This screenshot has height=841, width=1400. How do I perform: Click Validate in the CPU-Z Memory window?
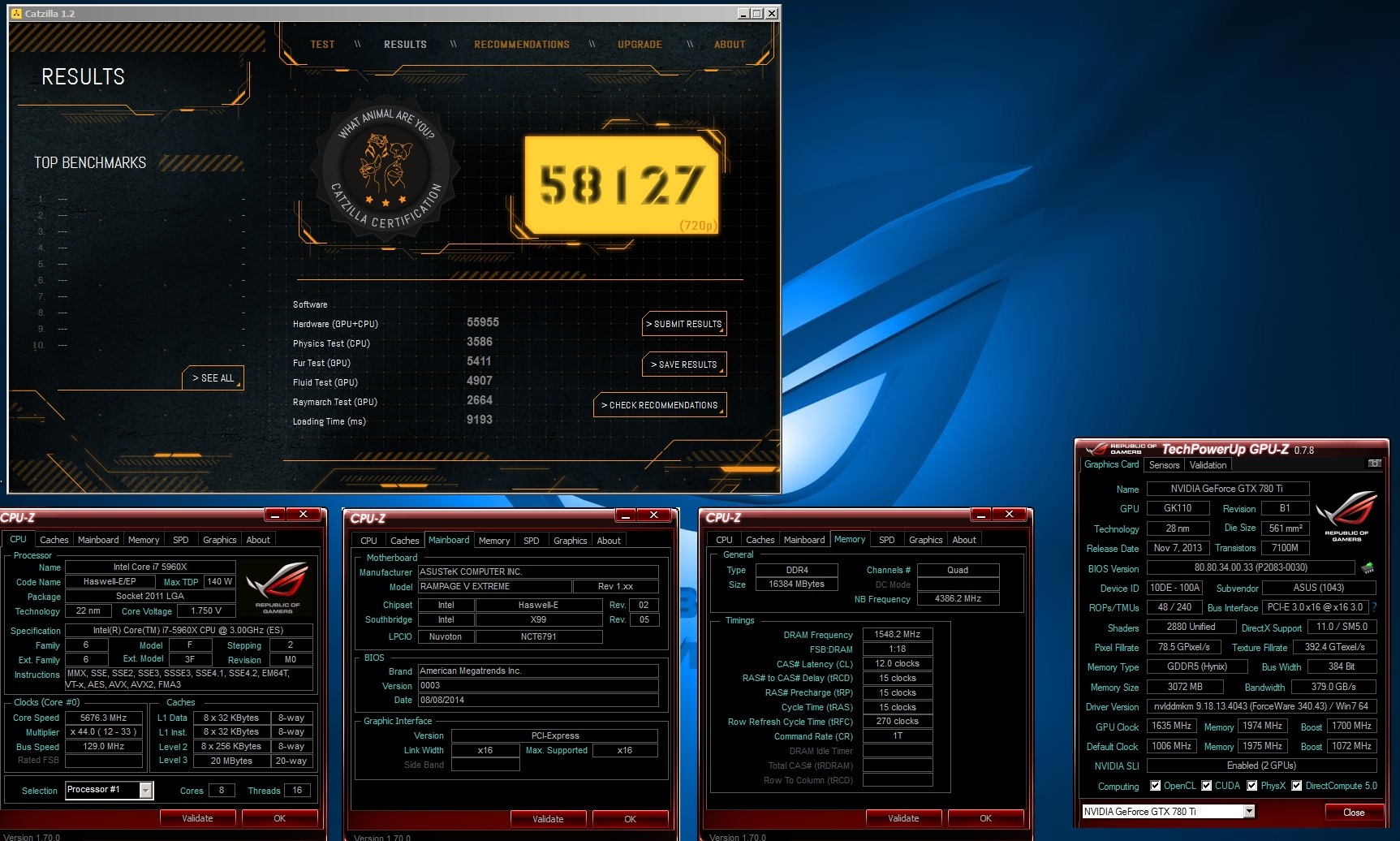(x=903, y=818)
